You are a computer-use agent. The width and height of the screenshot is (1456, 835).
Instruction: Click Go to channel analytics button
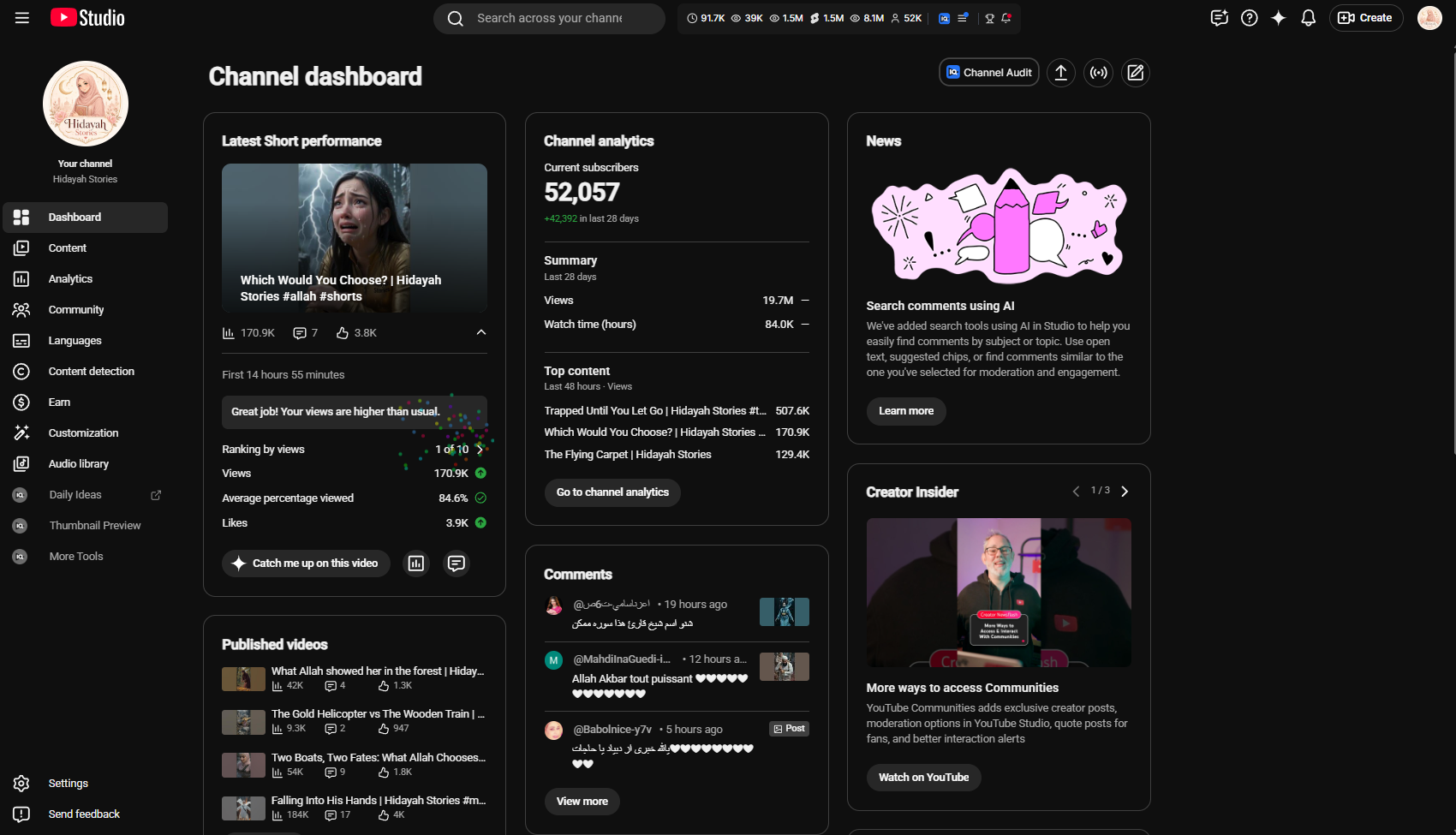(612, 492)
